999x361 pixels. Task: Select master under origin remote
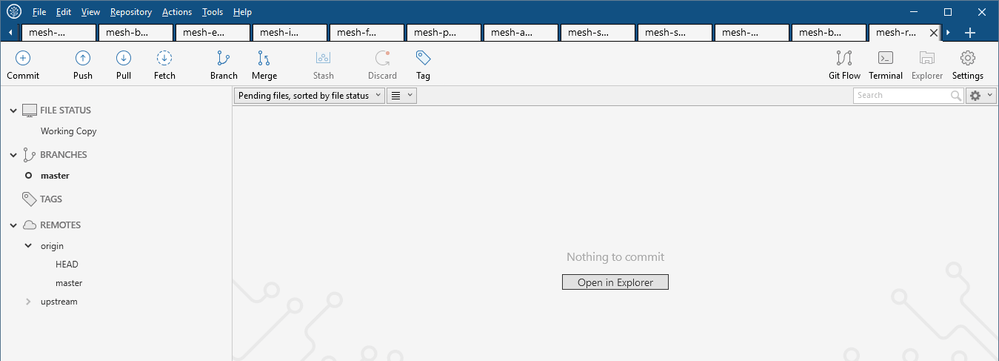point(69,283)
